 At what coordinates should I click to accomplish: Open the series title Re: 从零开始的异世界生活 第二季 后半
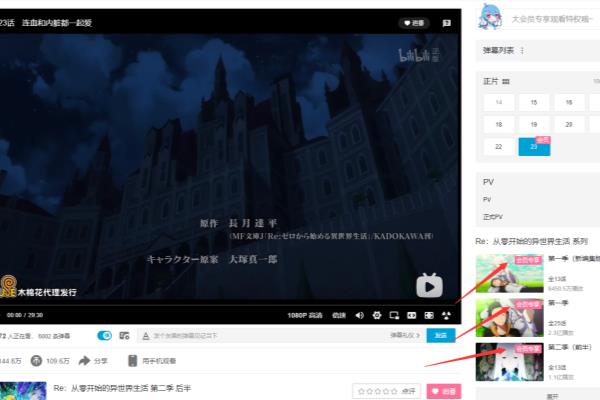(122, 388)
